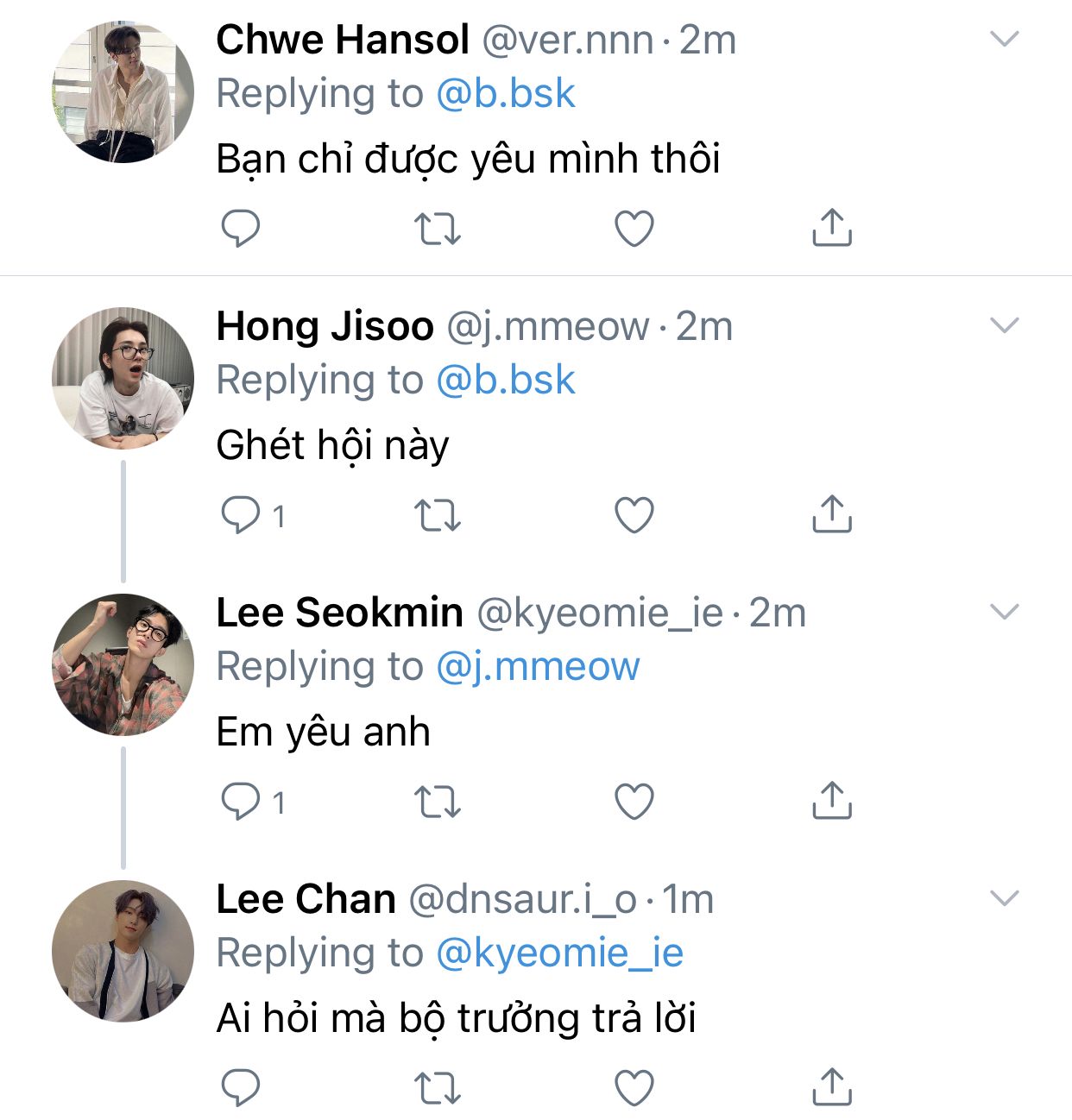View Hong Jisoo's profile picture
This screenshot has width=1072, height=1120.
pos(123,378)
